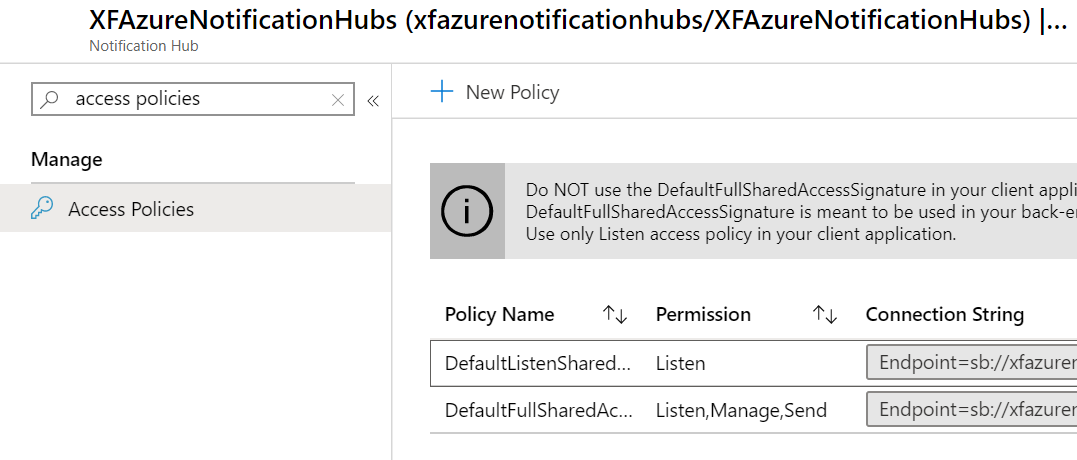Focus the access policies search box
Screen dimensions: 1077x460
[x=192, y=100]
